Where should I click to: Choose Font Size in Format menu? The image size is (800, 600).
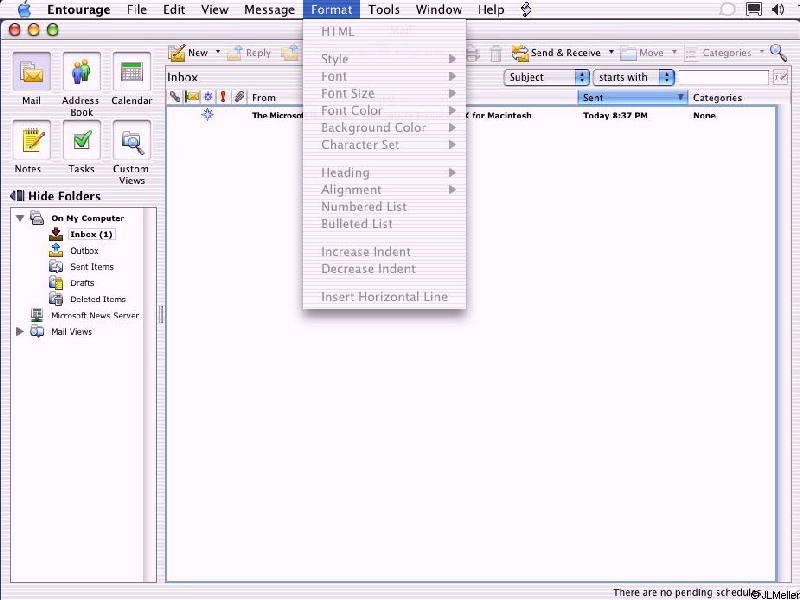384,93
